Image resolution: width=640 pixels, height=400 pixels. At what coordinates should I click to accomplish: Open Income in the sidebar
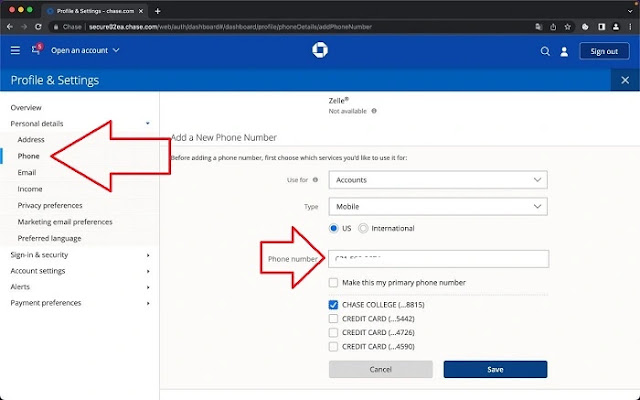pyautogui.click(x=30, y=189)
